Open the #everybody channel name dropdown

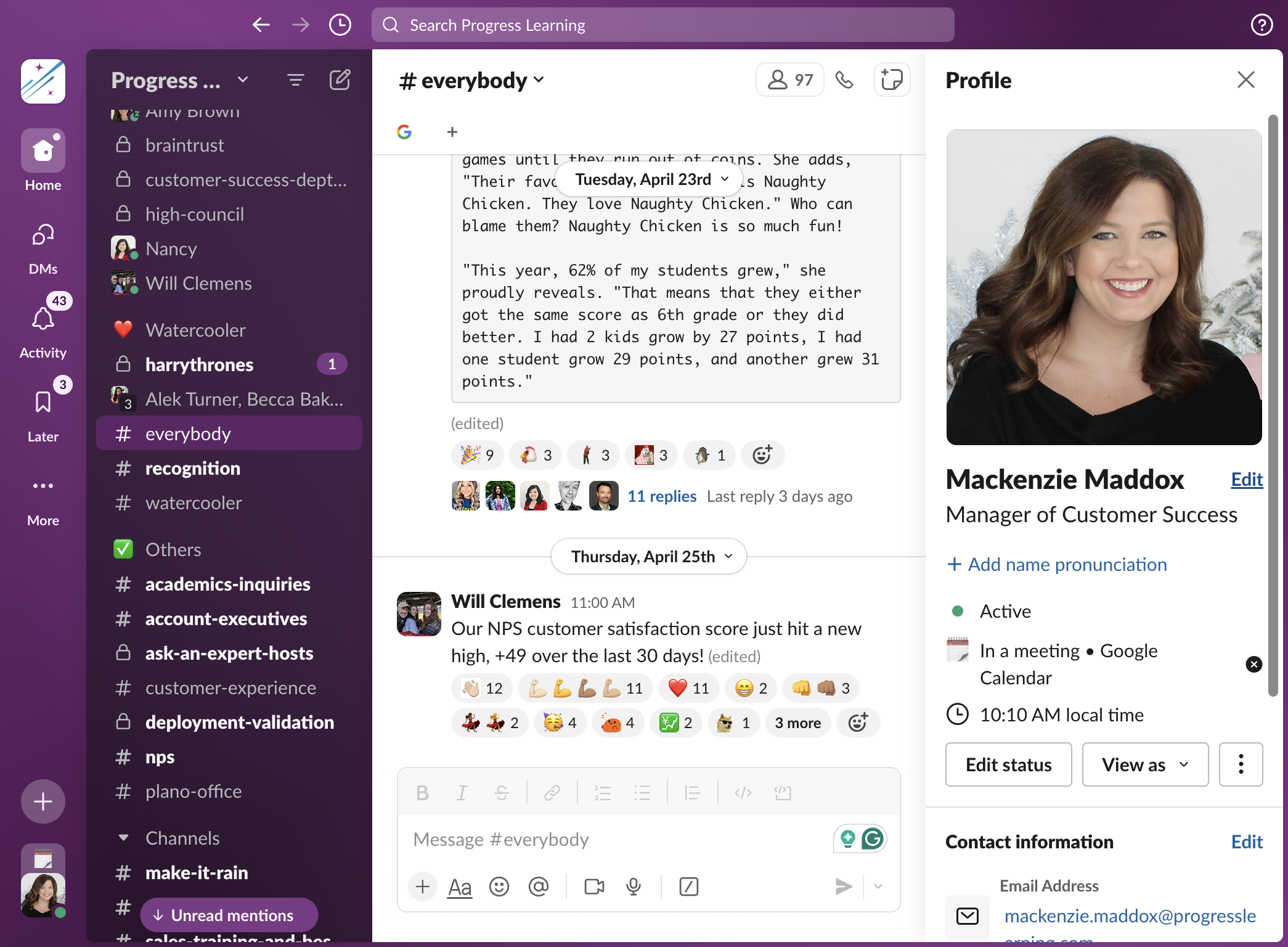(472, 80)
